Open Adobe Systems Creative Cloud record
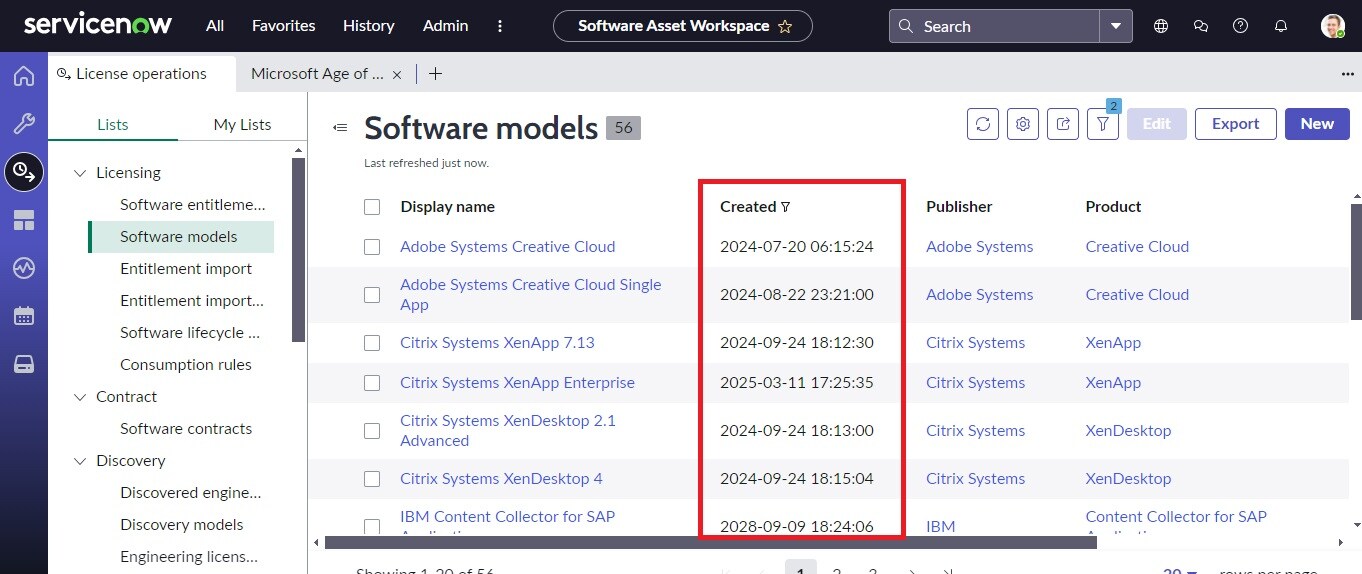 tap(507, 247)
